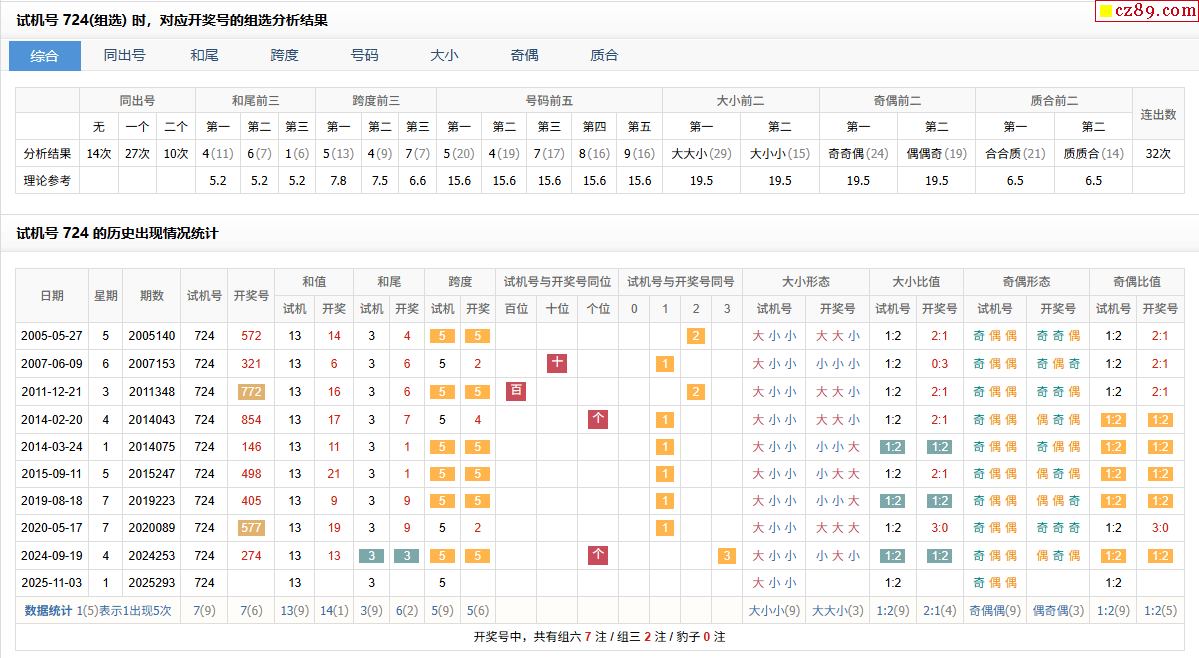Click the orange 2 badge in 2005-05-27 row
This screenshot has width=1199, height=658.
click(x=695, y=336)
